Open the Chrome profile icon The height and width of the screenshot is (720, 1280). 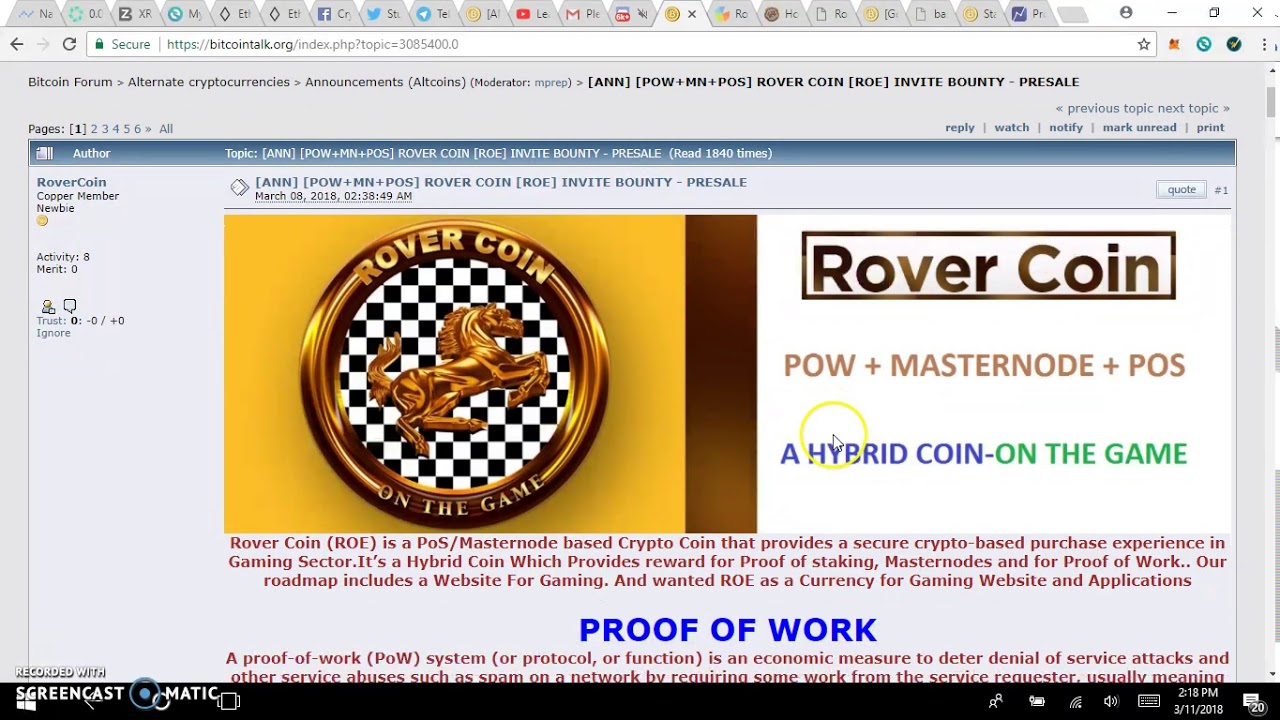point(1126,13)
